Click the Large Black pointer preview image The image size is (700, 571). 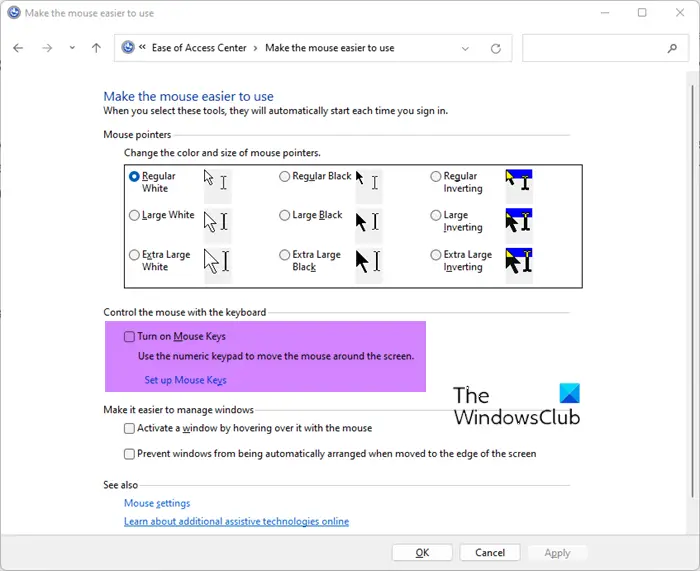[369, 224]
